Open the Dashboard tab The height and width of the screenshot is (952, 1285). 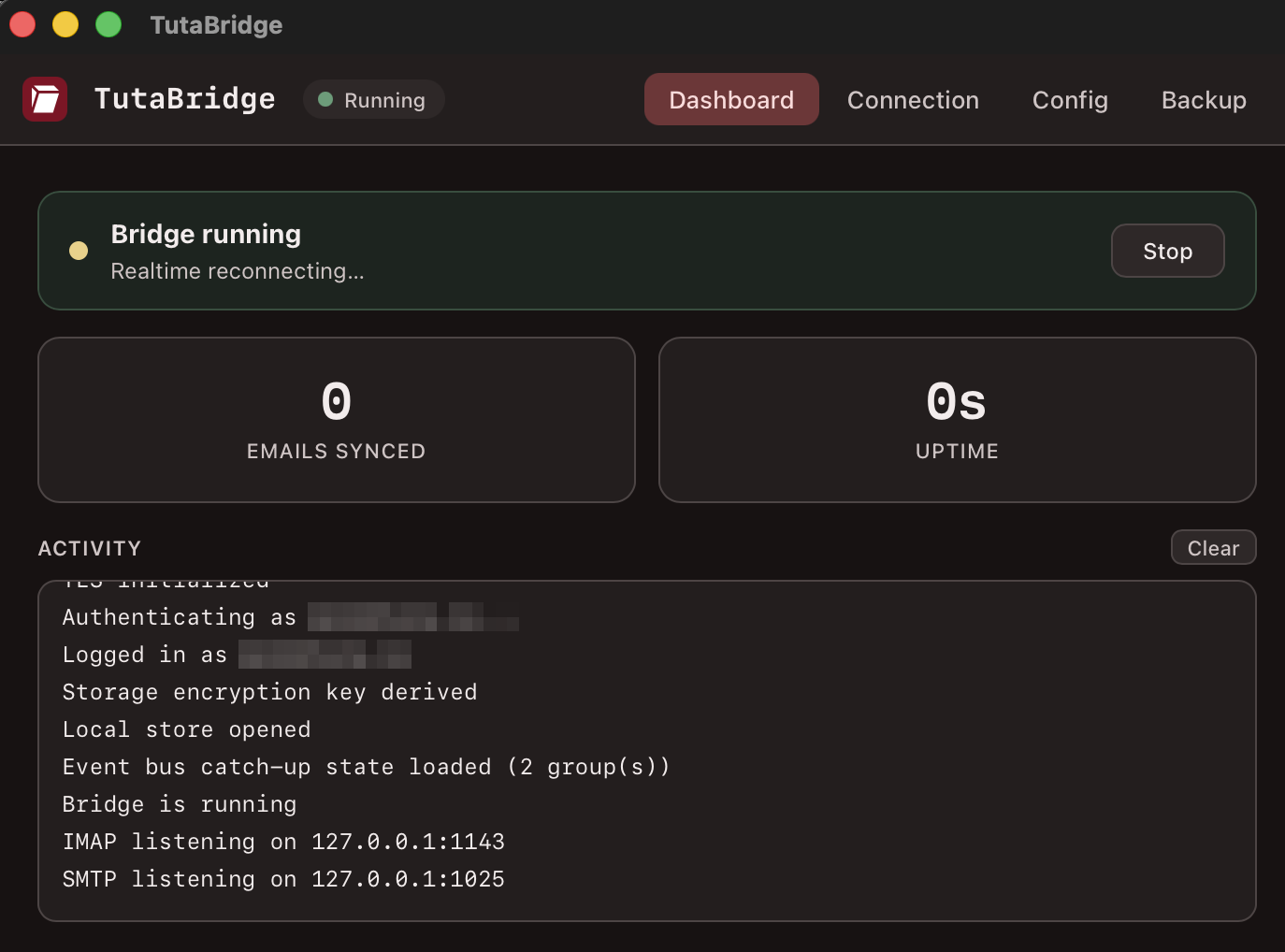click(x=731, y=99)
